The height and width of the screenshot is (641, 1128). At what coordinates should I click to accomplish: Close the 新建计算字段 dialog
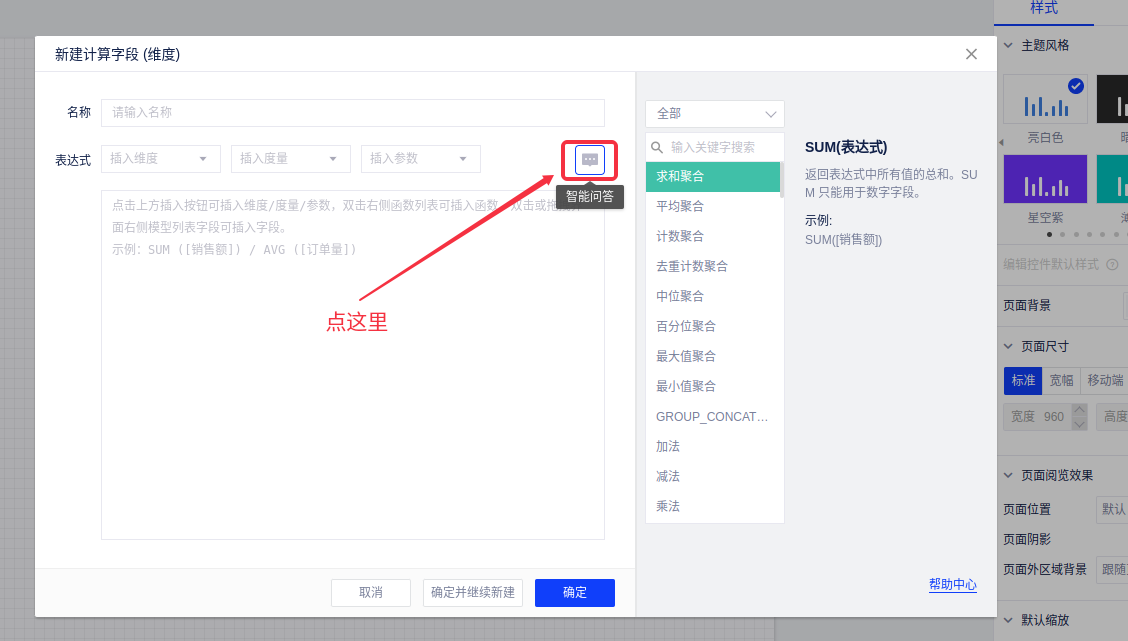click(x=971, y=54)
